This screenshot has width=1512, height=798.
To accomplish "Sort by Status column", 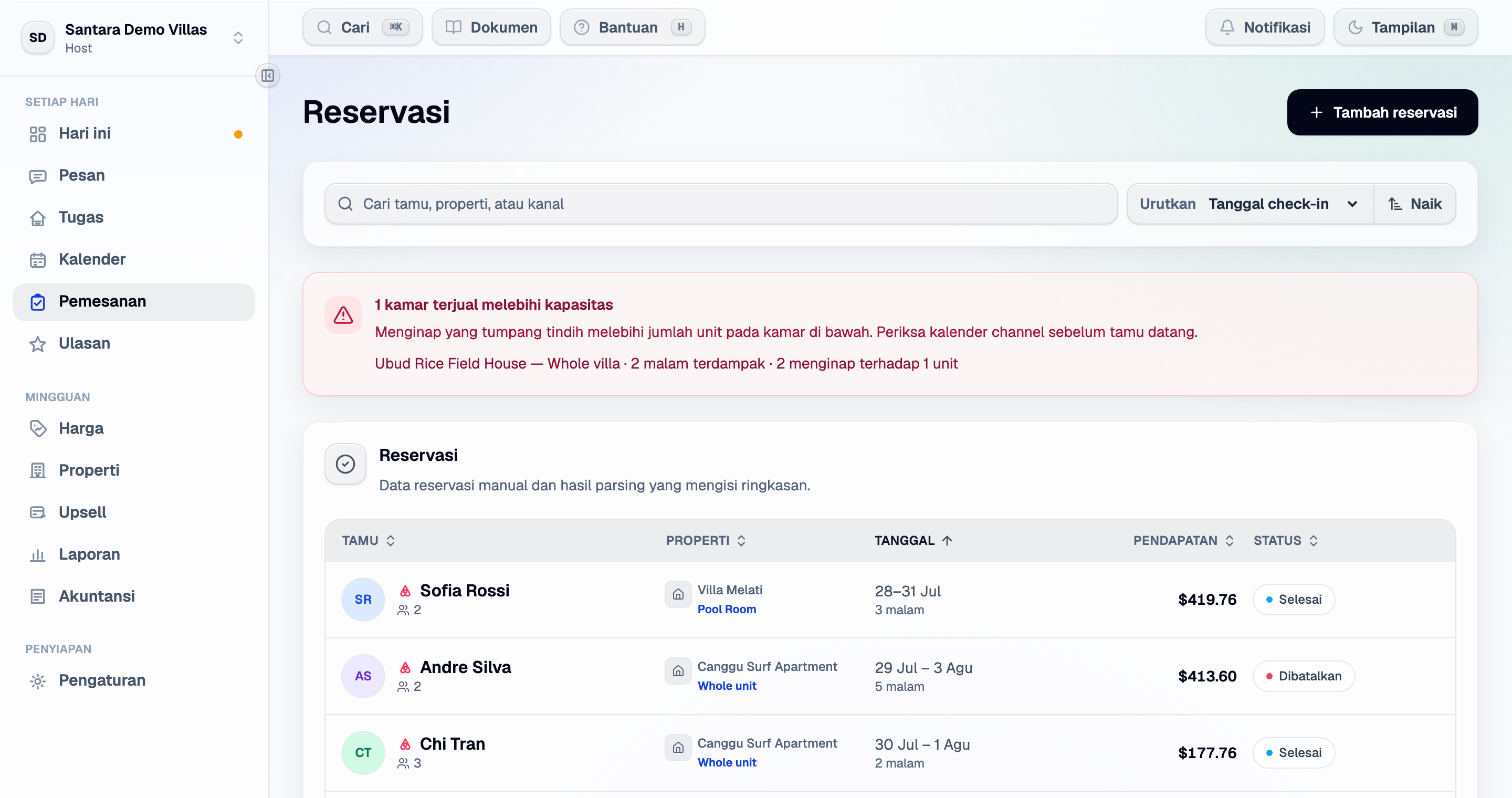I will pos(1285,540).
